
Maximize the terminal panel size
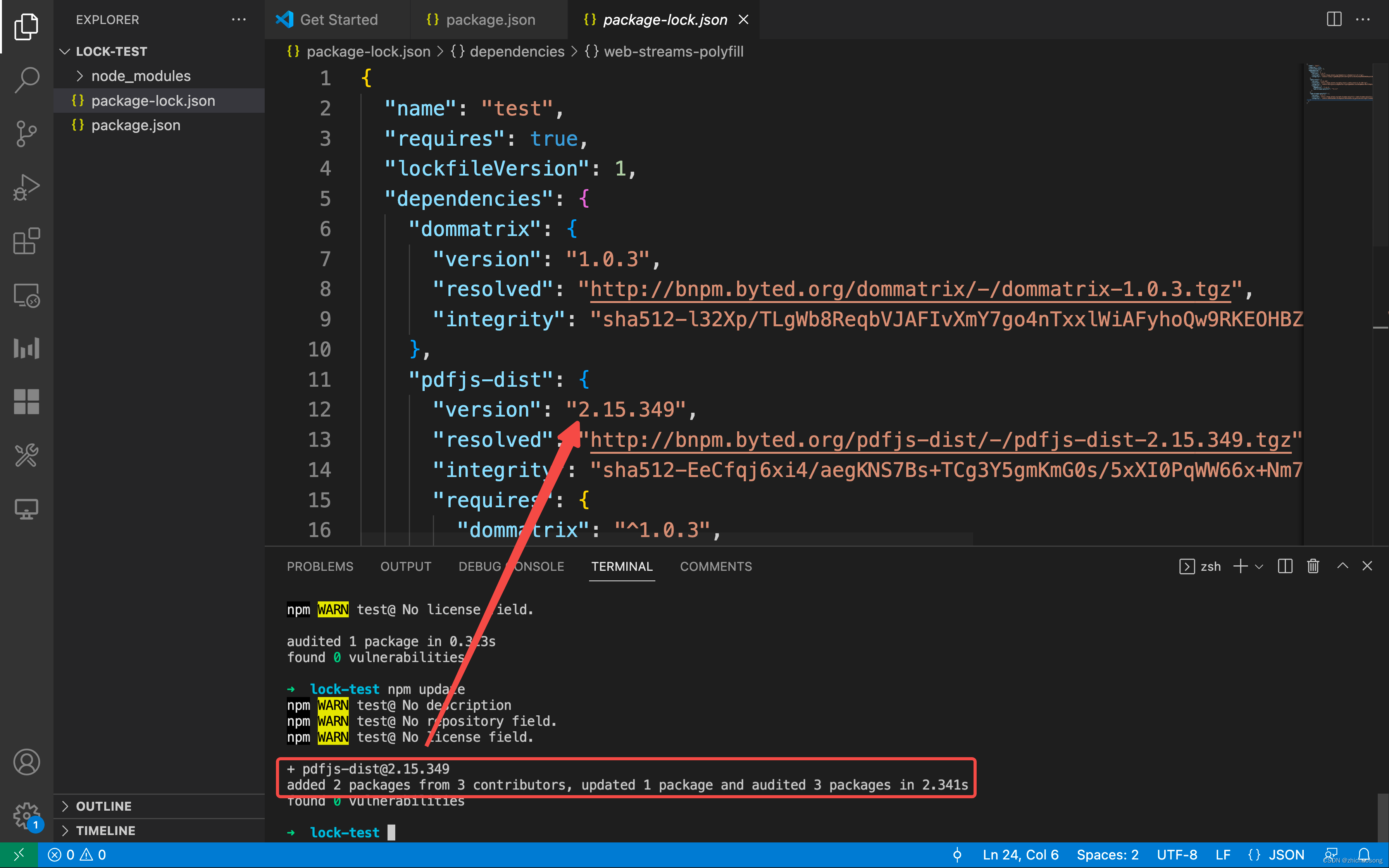(x=1342, y=566)
